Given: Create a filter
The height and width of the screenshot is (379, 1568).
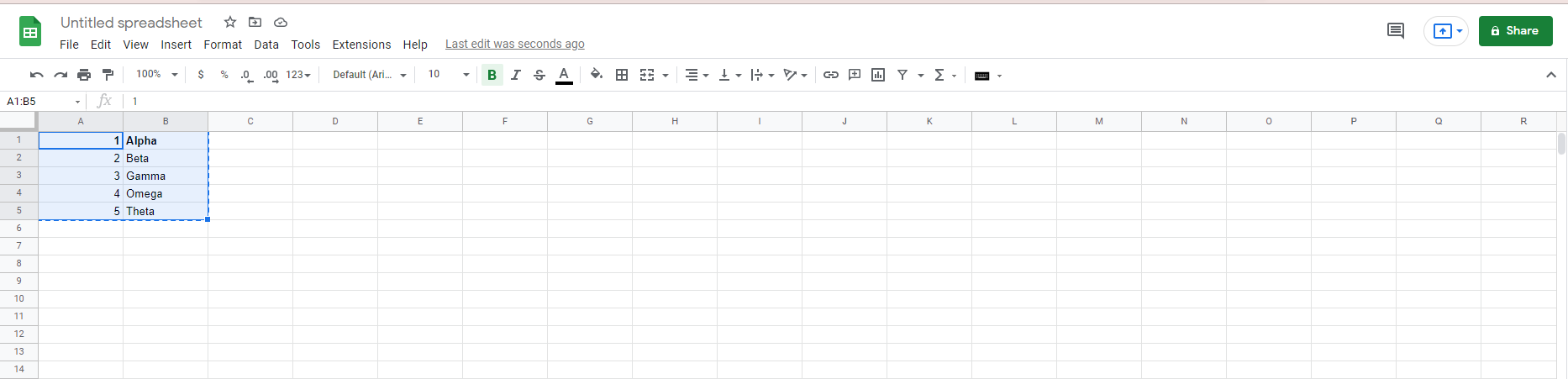Looking at the screenshot, I should (902, 75).
